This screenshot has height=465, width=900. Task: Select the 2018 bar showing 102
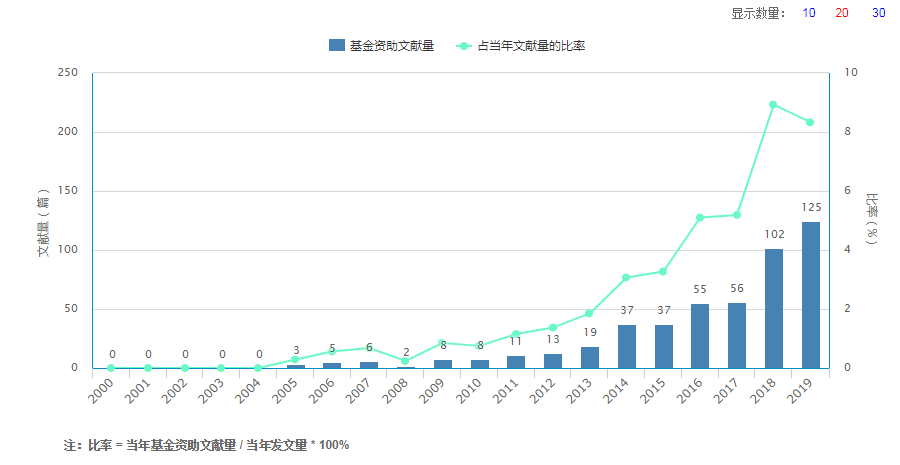(774, 308)
